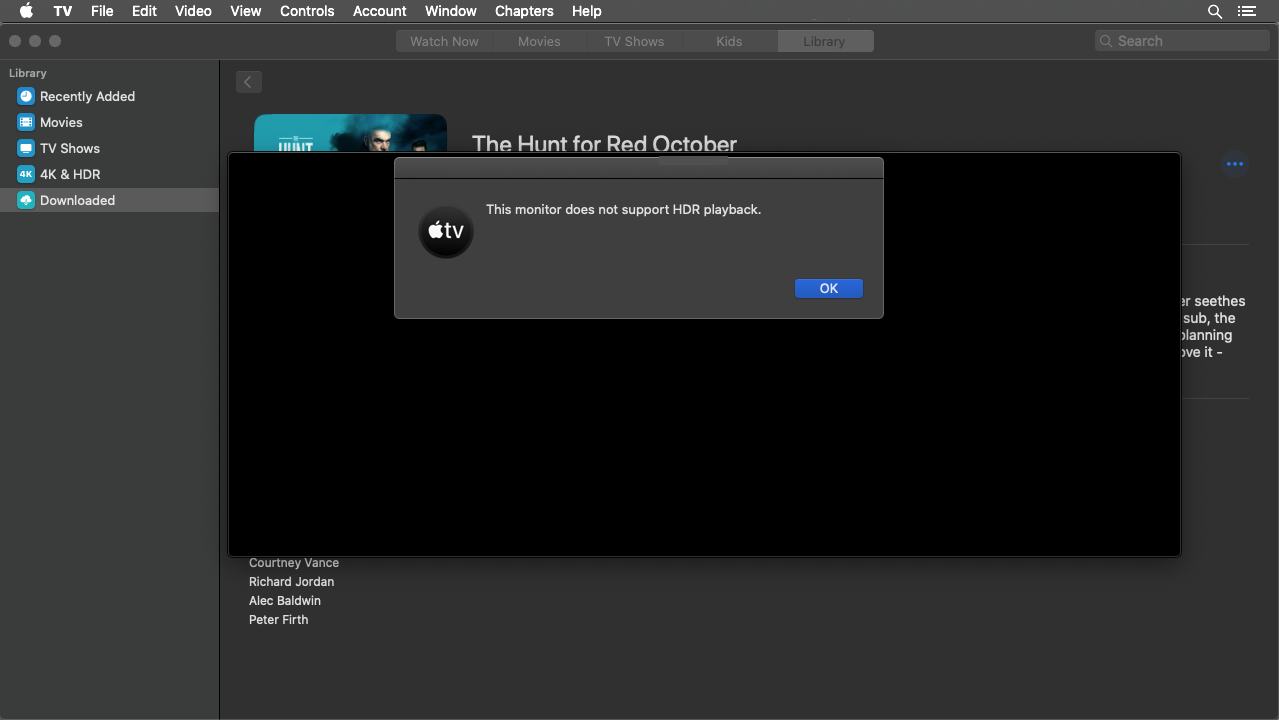
Task: Open Spotlight search in menu bar
Action: (x=1215, y=11)
